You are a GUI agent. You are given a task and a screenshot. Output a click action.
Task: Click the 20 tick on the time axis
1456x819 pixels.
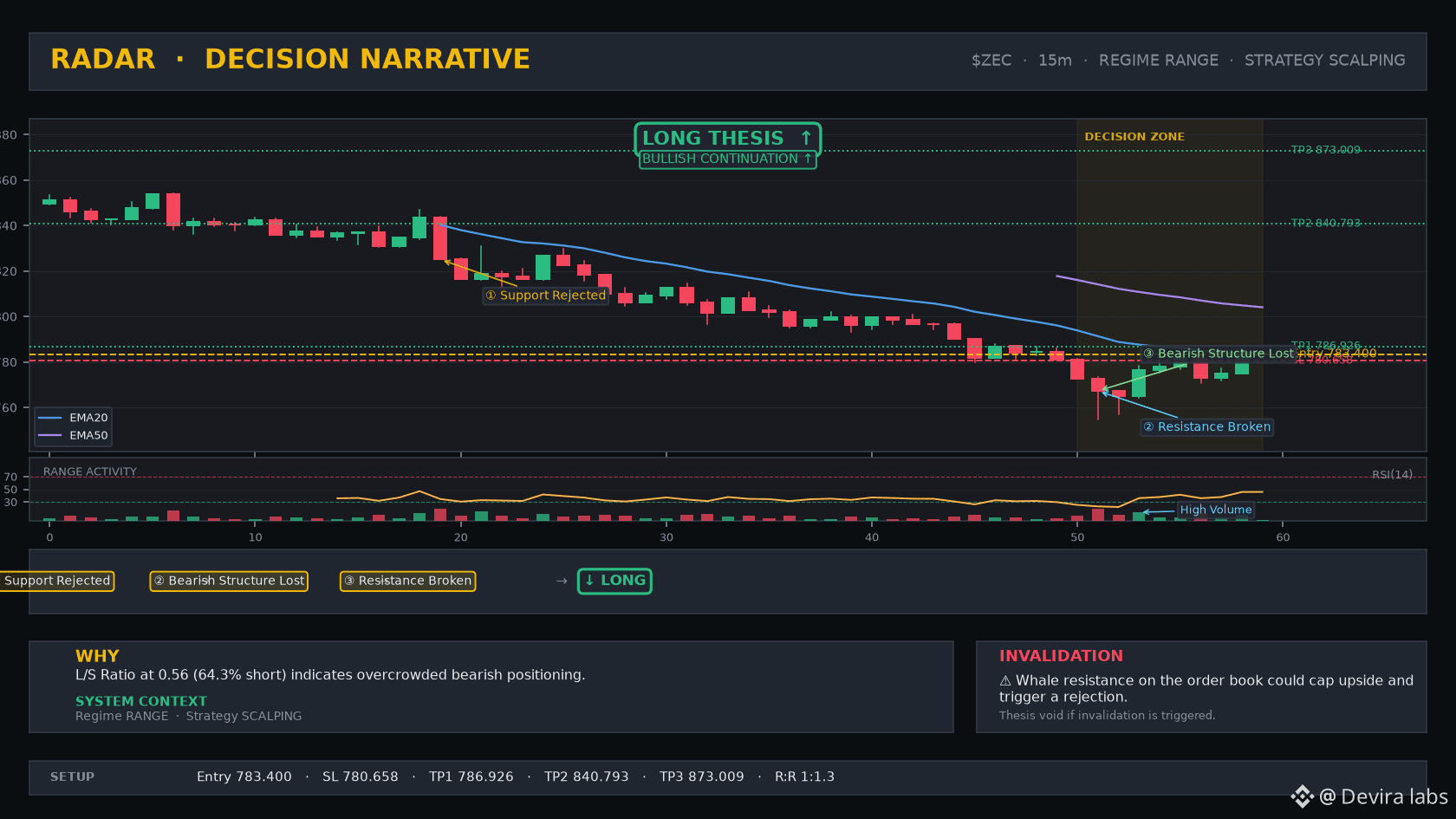[461, 537]
